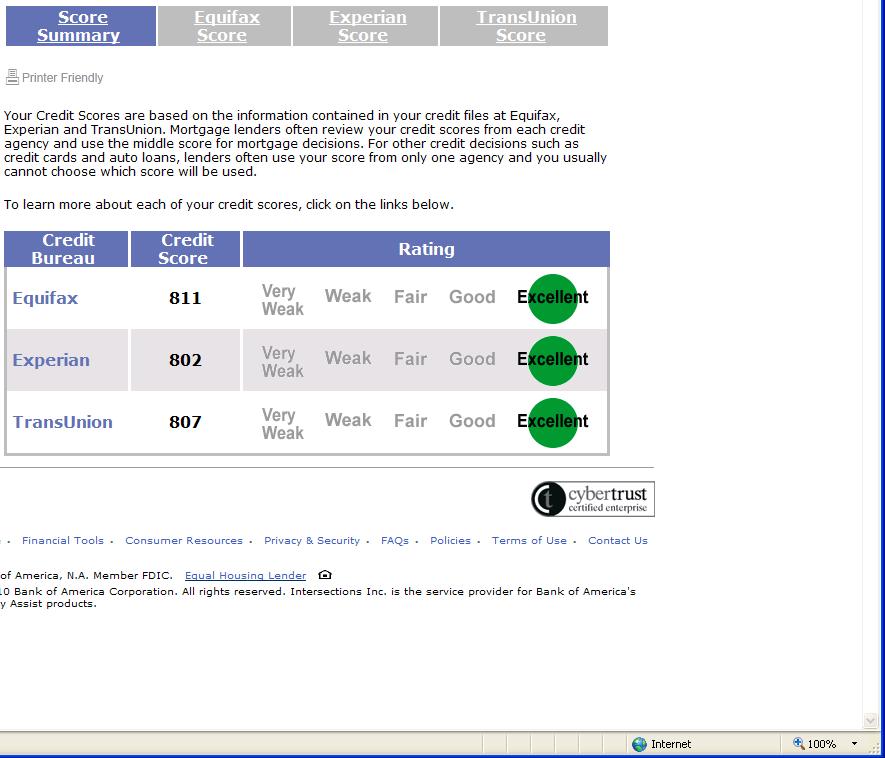The height and width of the screenshot is (758, 885).
Task: Open the Printer Friendly text link
Action: pos(63,78)
